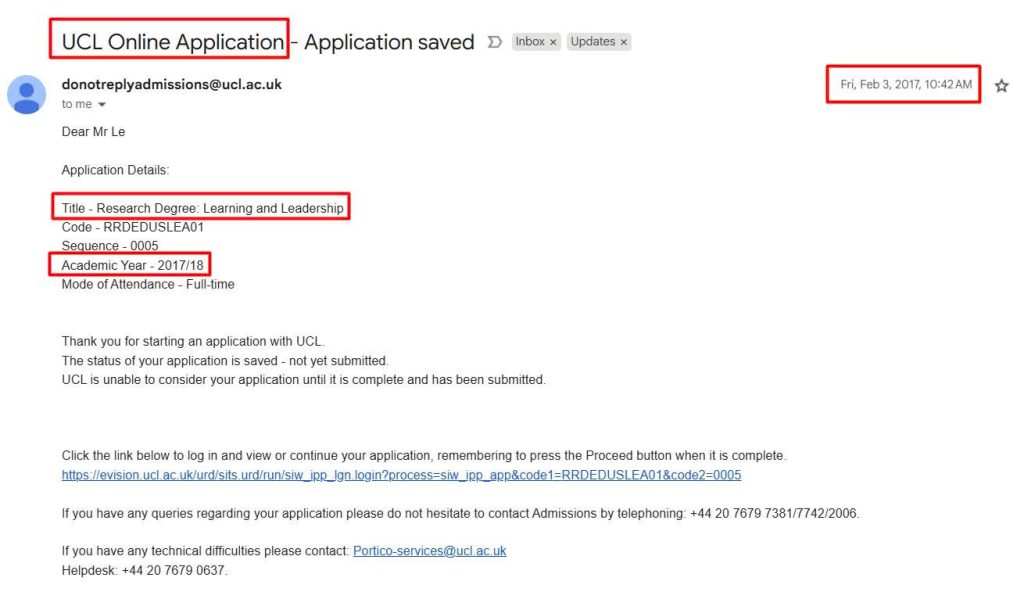Remove the Updates label with its x
Image resolution: width=1024 pixels, height=592 pixels.
pos(624,42)
